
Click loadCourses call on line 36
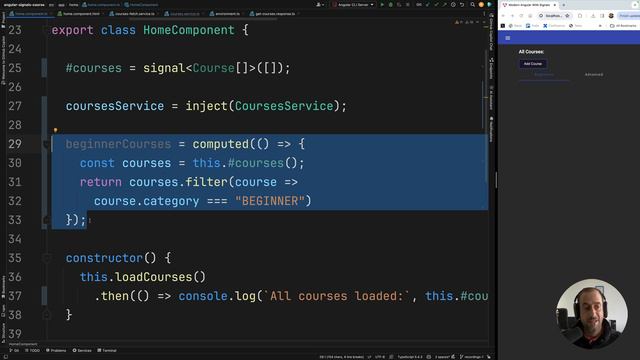point(153,277)
